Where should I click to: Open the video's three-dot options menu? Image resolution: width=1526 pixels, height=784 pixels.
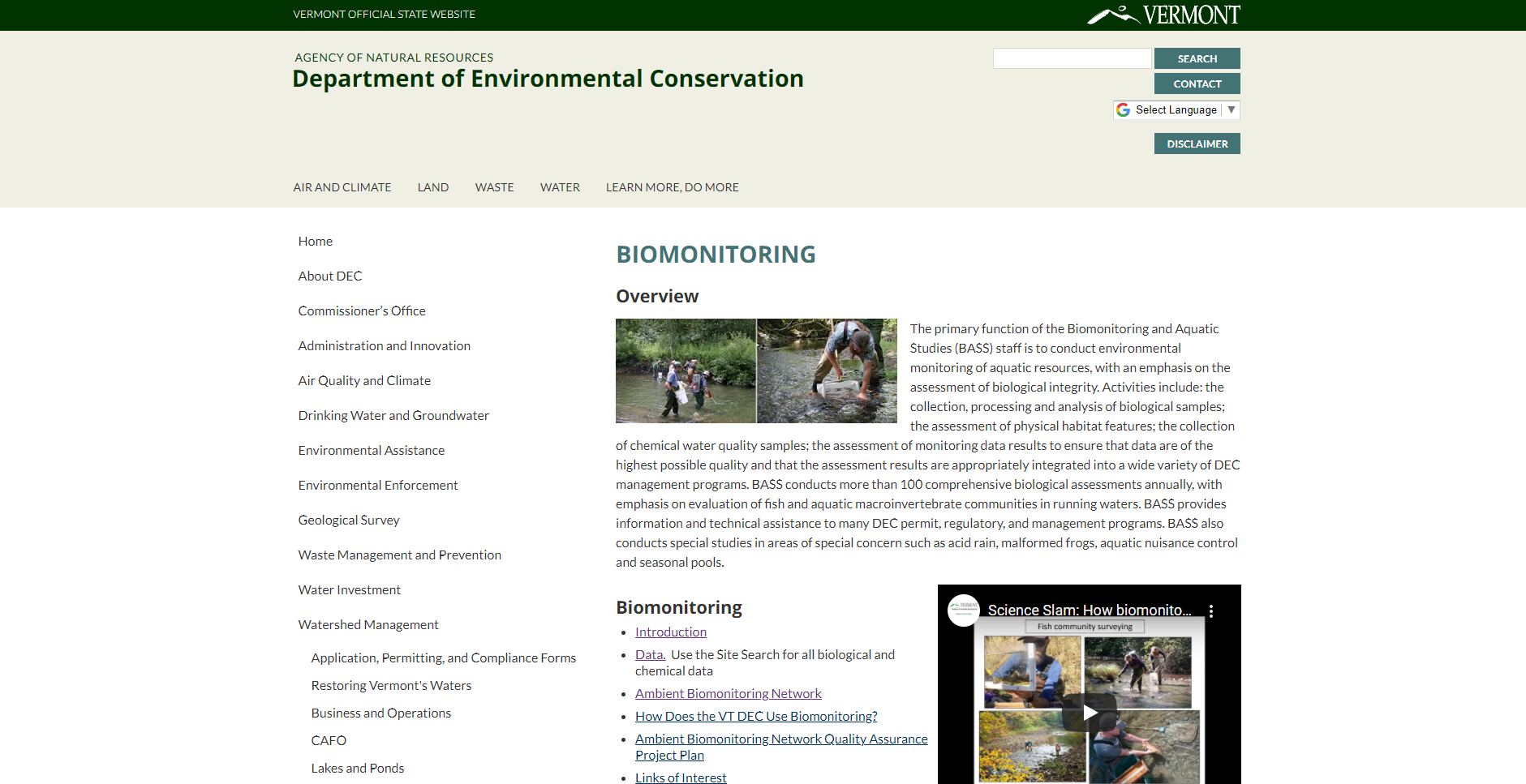[x=1210, y=611]
